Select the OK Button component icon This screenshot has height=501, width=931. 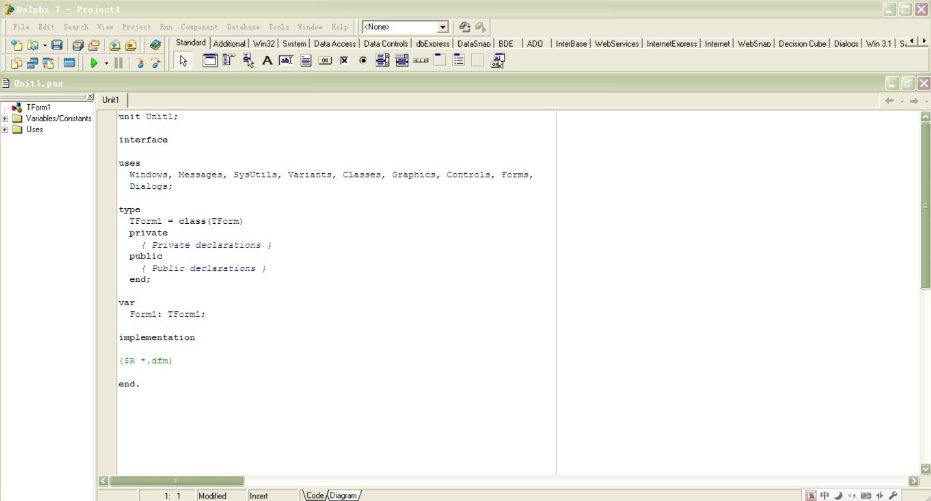click(x=325, y=60)
